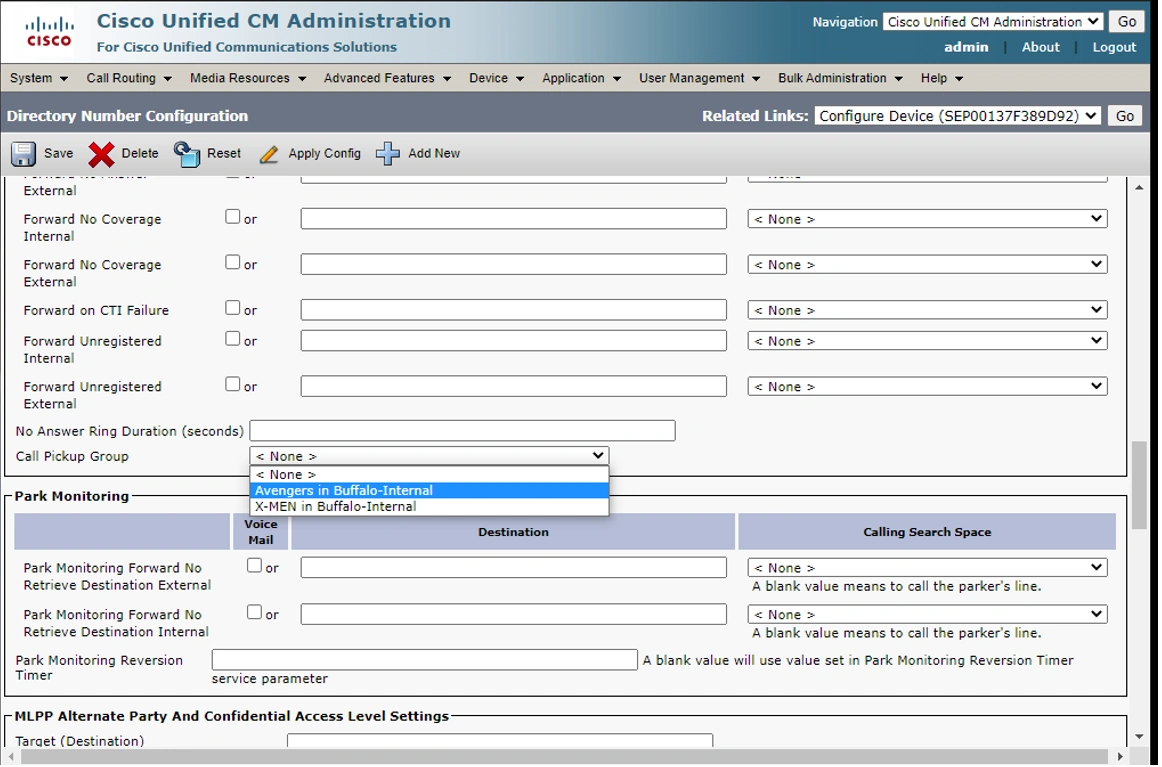1162x767 pixels.
Task: Click the vertical scrollbar up arrow
Action: [1139, 187]
